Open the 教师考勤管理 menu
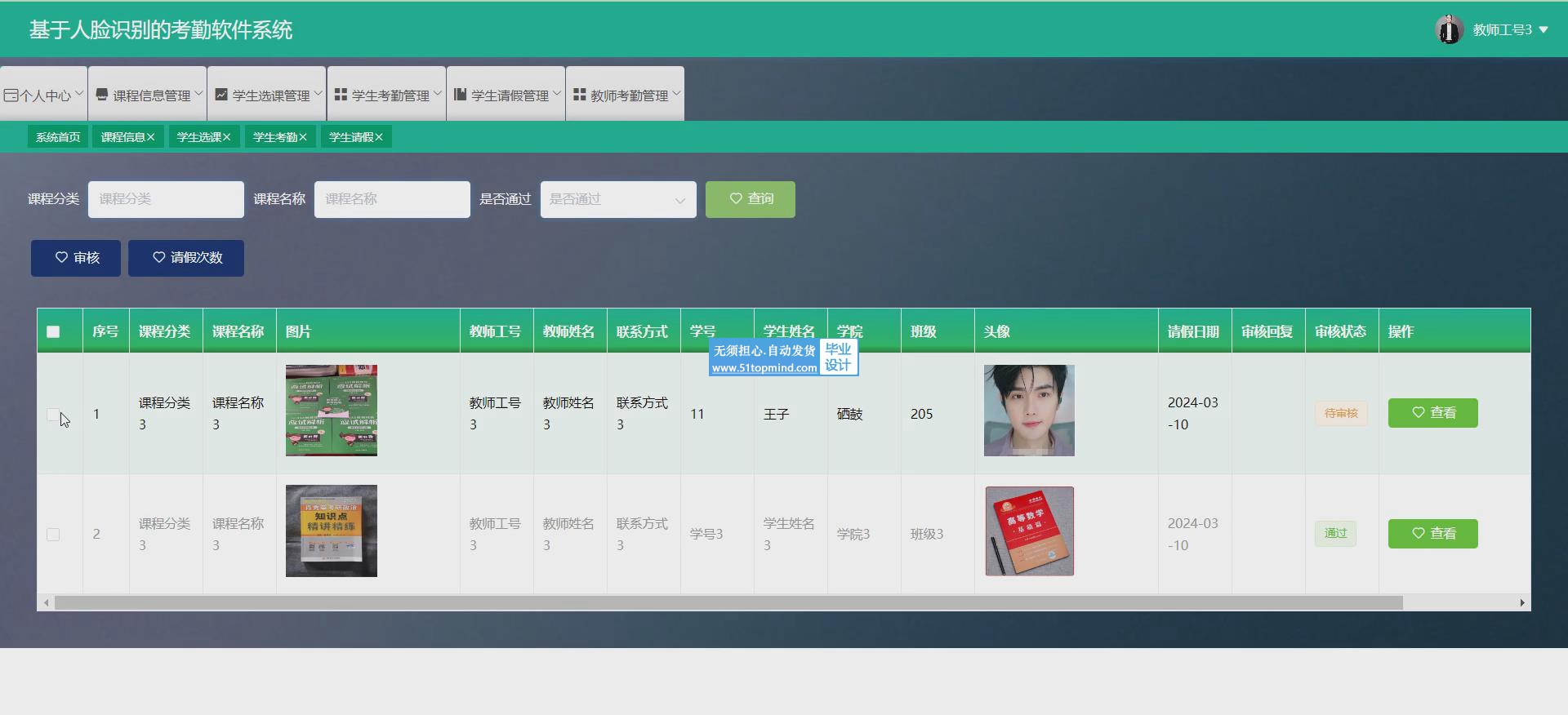The width and height of the screenshot is (1568, 715). (x=625, y=94)
